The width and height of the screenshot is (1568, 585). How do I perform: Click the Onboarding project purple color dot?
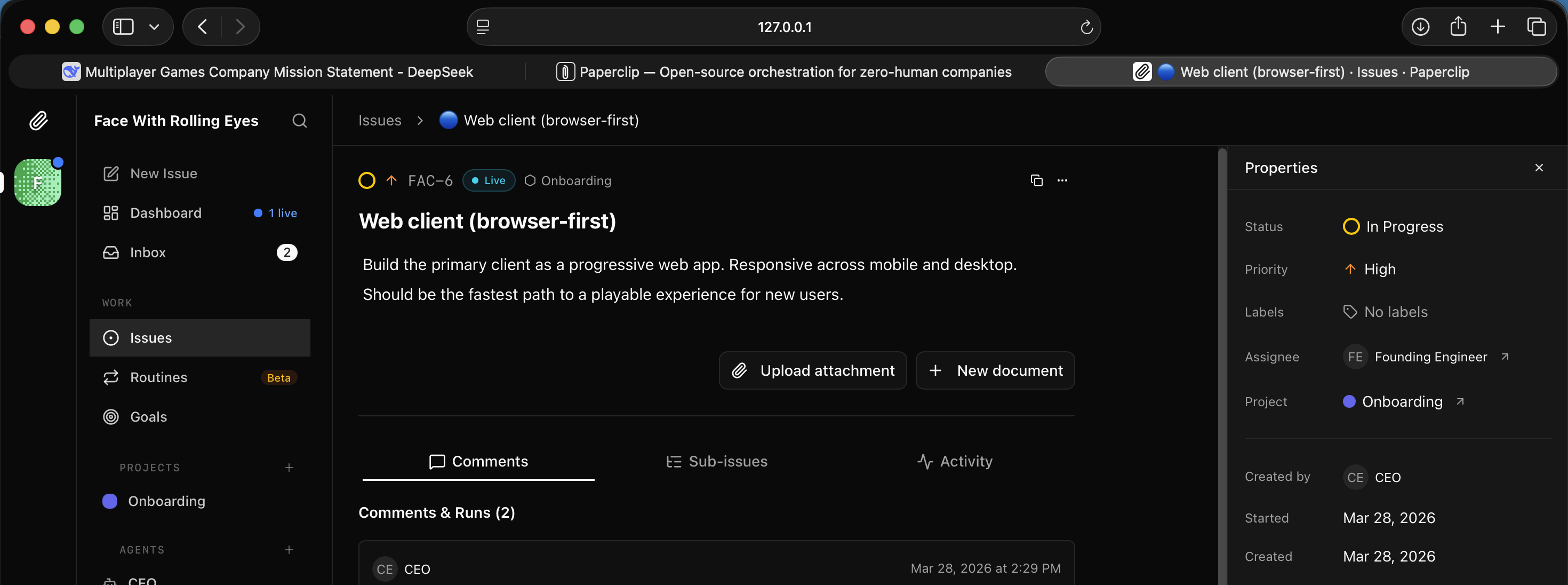[x=110, y=501]
